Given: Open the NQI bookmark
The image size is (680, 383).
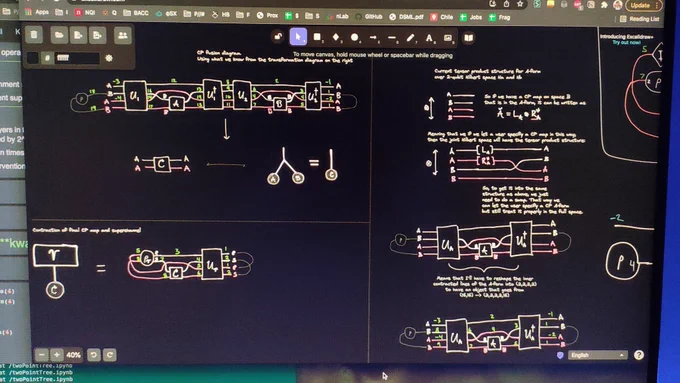Looking at the screenshot, I should [x=85, y=13].
